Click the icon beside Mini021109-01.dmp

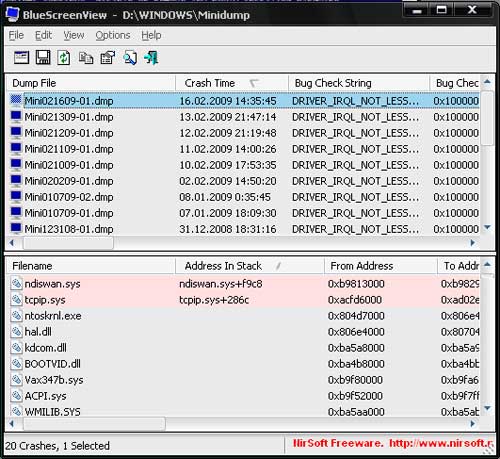click(x=16, y=148)
